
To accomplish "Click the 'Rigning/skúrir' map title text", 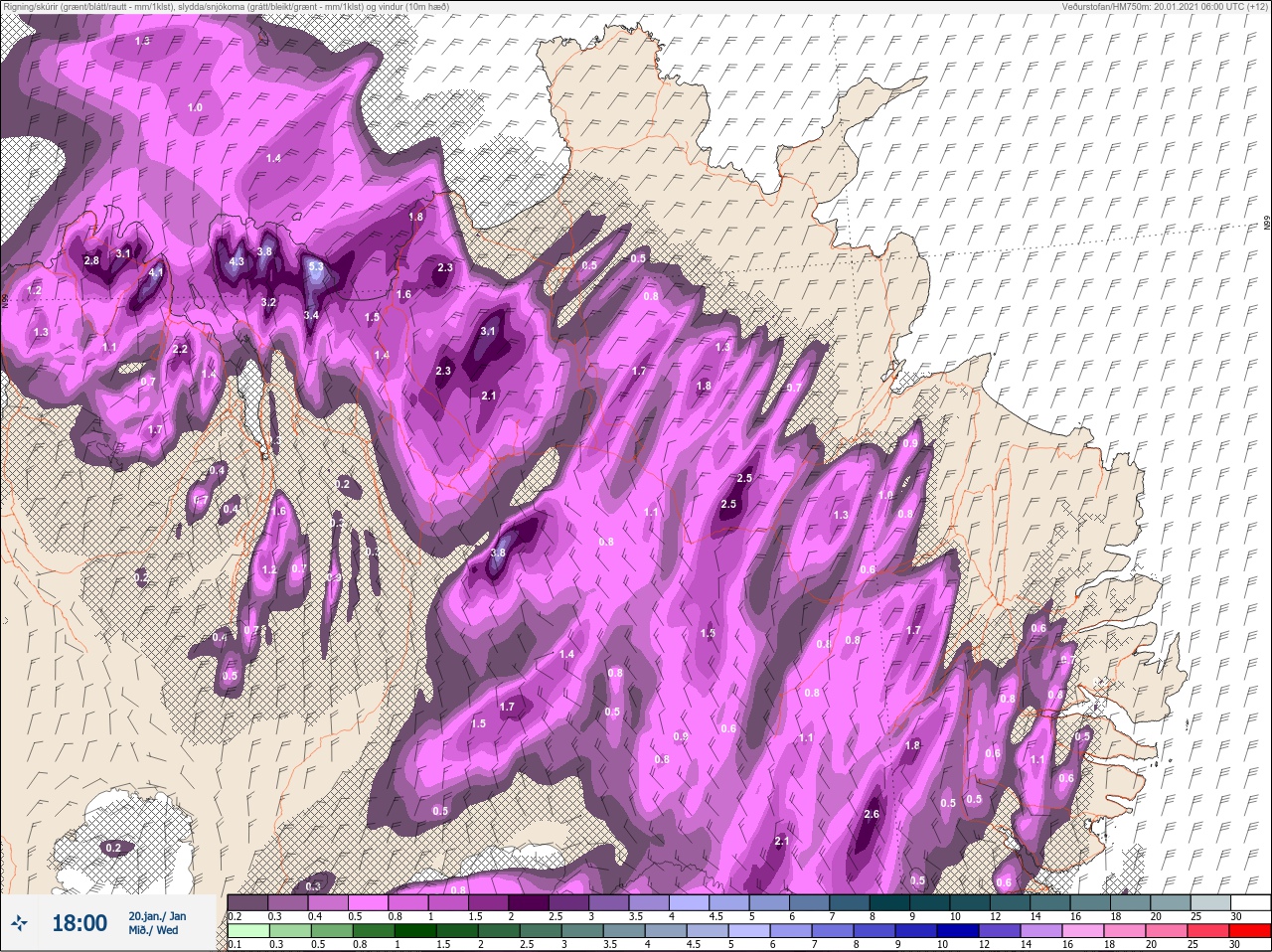I will (x=34, y=6).
